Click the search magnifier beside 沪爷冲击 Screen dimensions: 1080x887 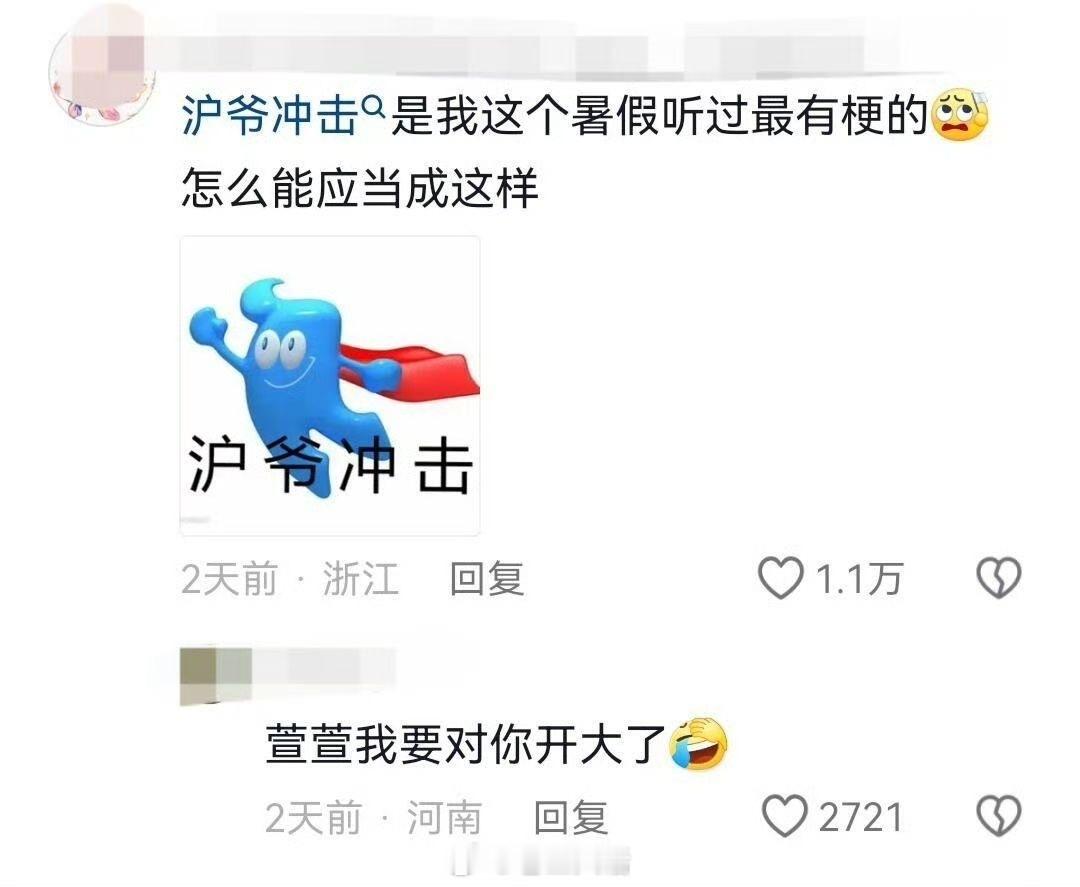tap(373, 105)
